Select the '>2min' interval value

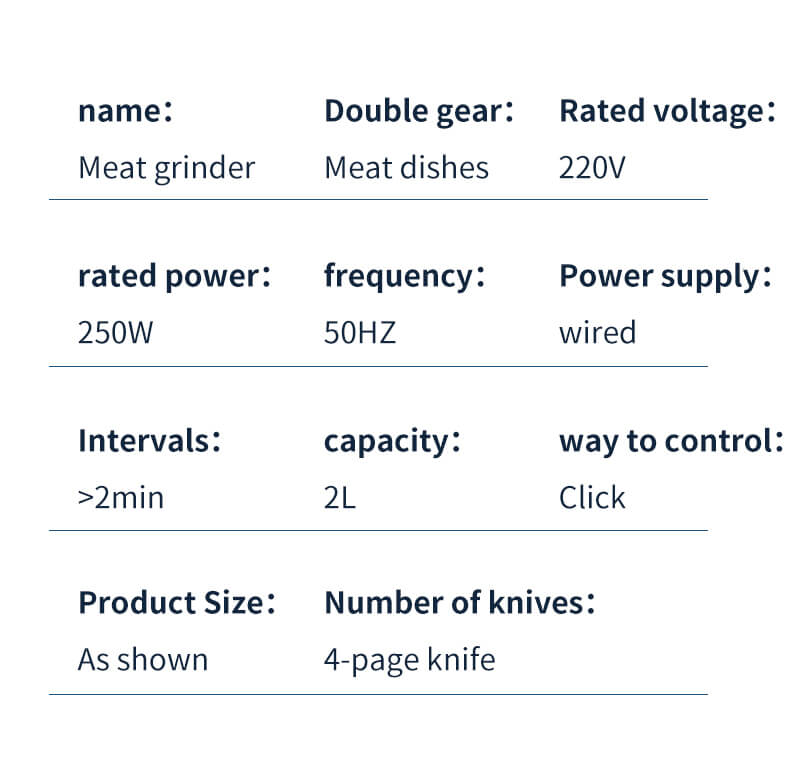pos(120,497)
